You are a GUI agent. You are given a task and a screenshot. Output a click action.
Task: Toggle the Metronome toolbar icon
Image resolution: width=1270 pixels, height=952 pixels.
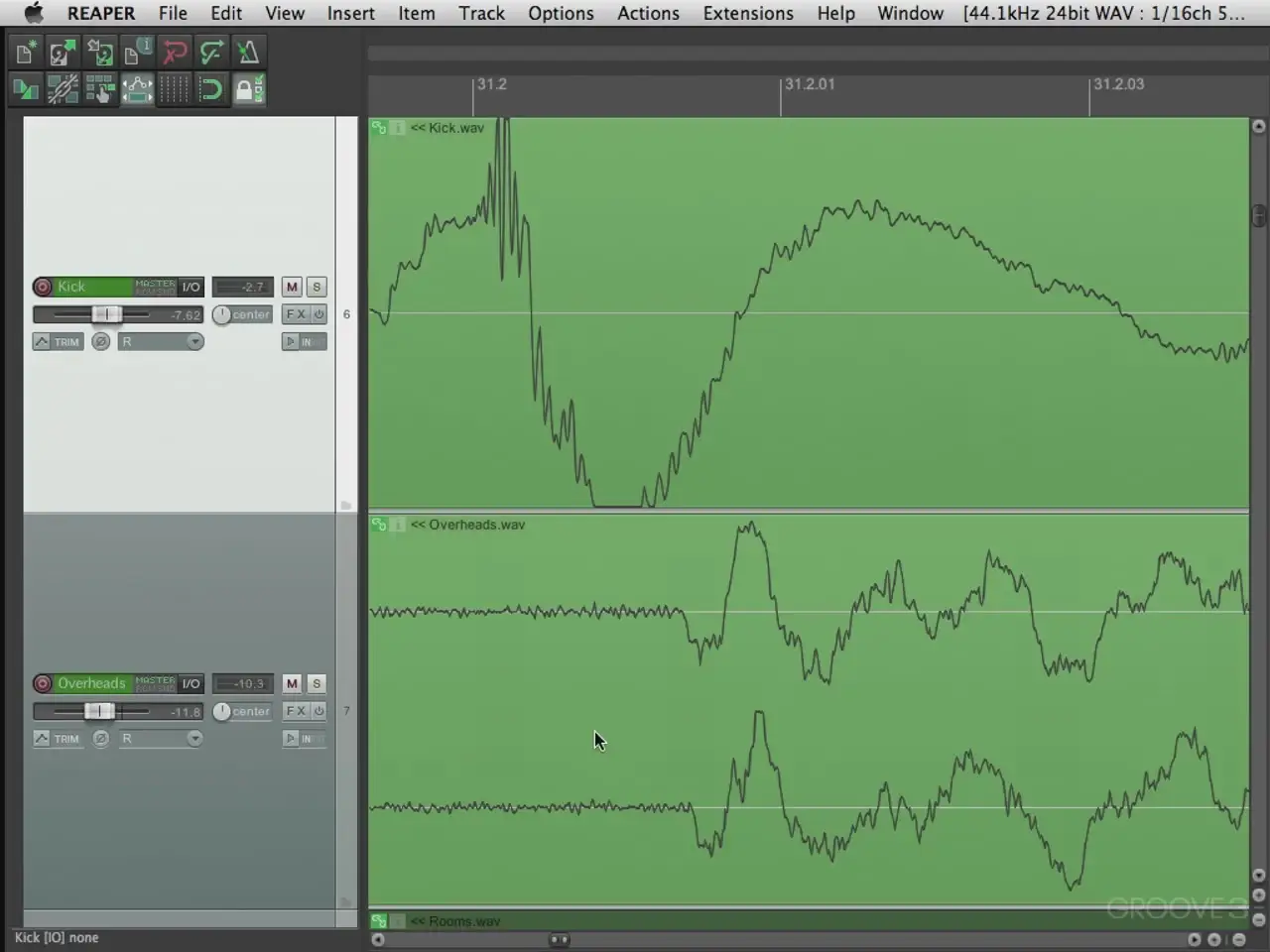pyautogui.click(x=248, y=53)
